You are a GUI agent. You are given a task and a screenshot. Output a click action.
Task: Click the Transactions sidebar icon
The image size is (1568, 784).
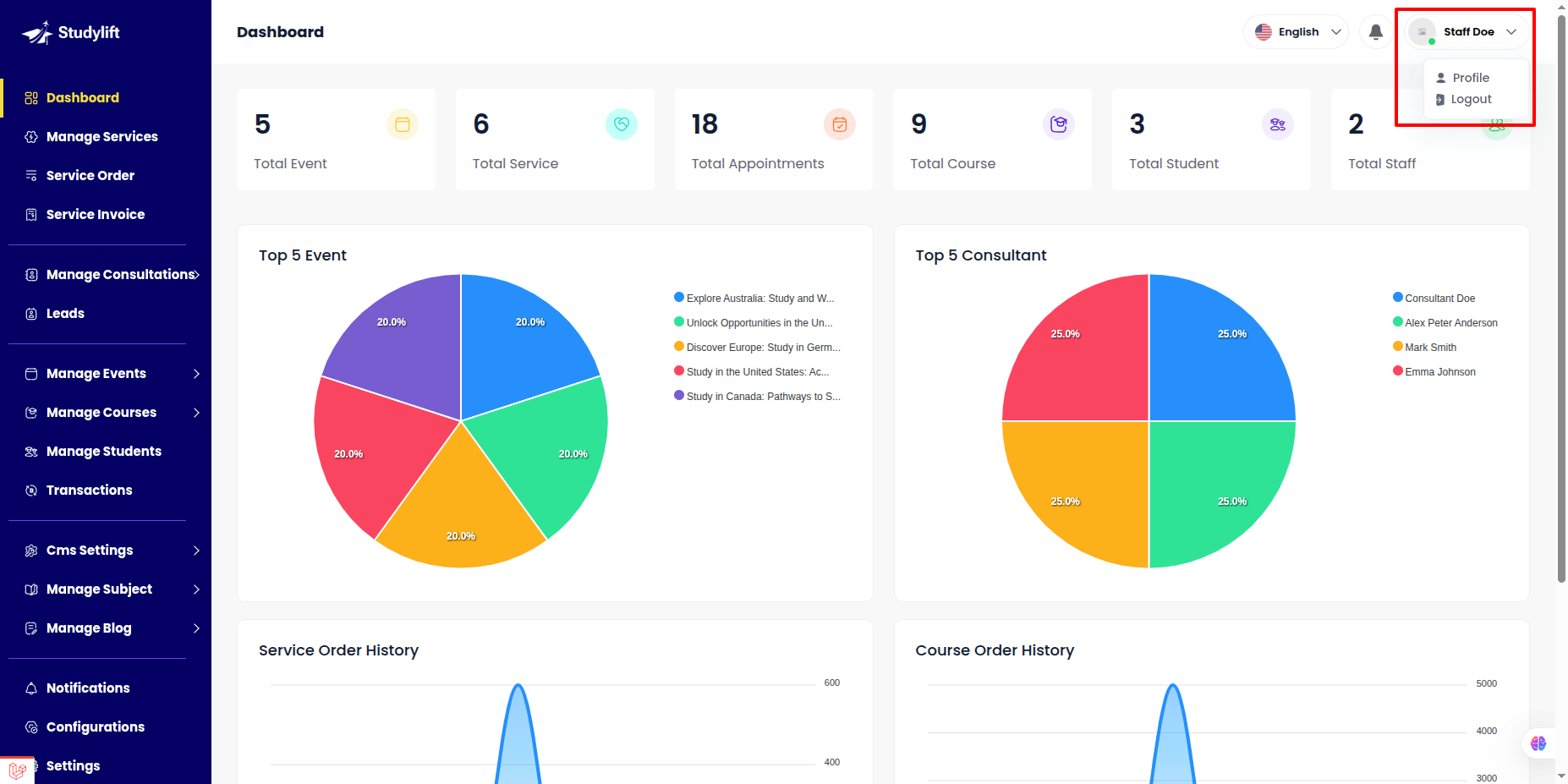[31, 491]
